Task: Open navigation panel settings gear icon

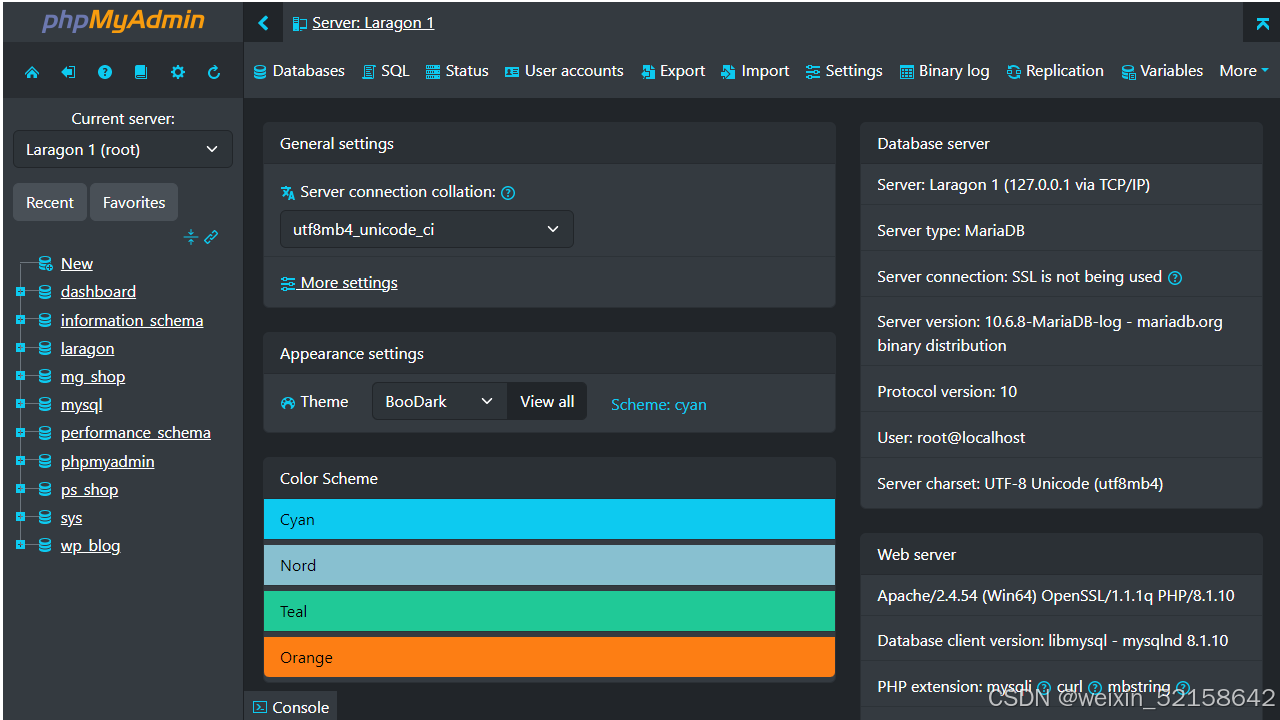Action: 178,72
